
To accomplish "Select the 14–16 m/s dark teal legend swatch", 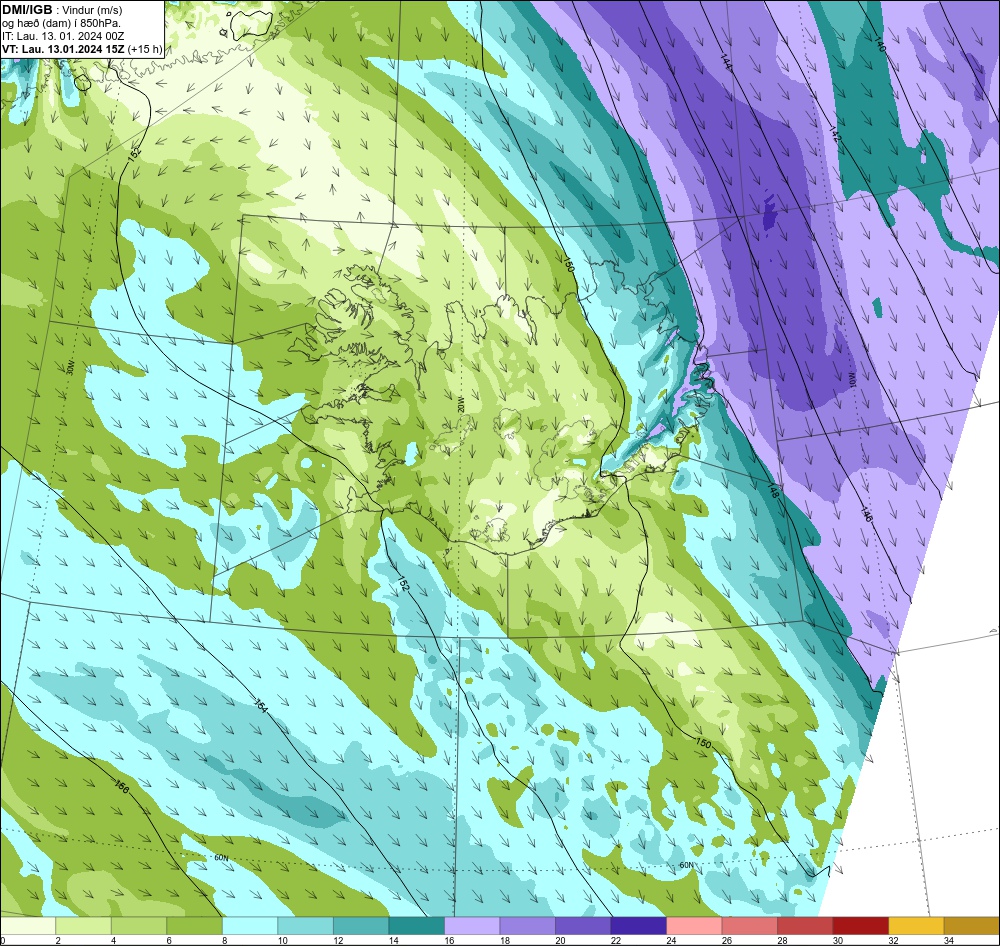I will [x=416, y=925].
